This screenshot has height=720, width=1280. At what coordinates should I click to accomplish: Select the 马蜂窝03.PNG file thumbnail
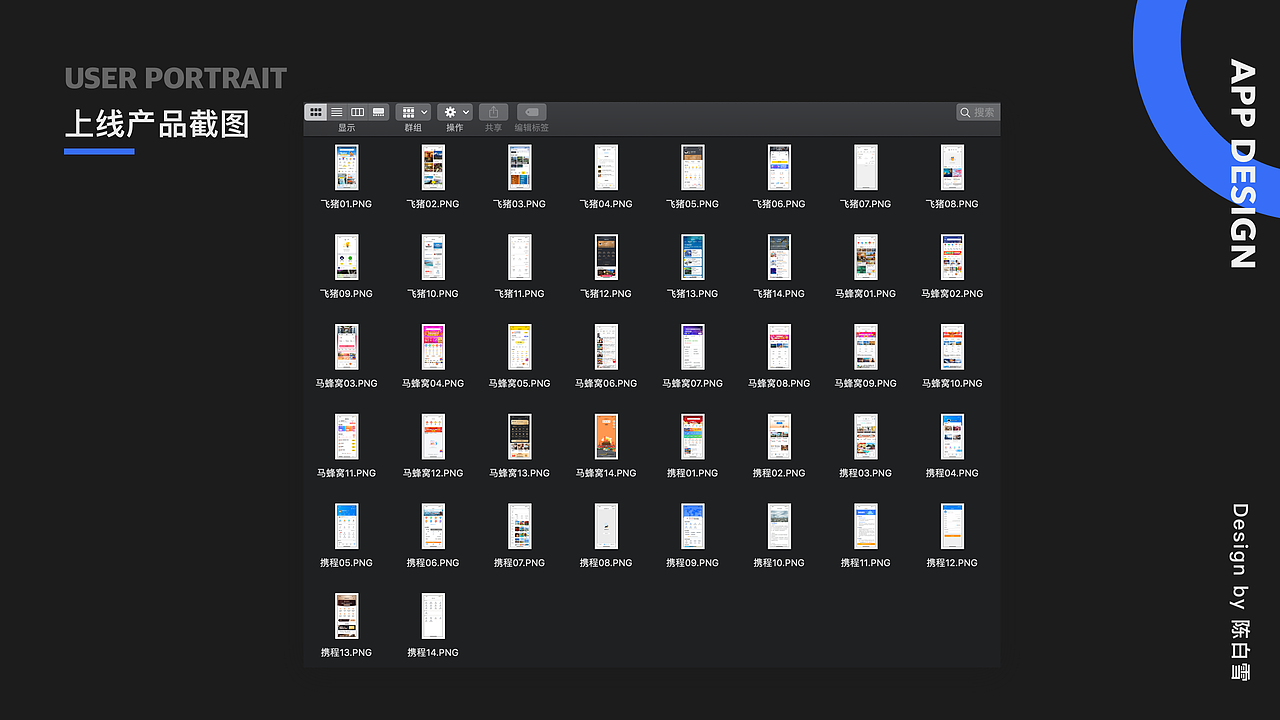346,347
